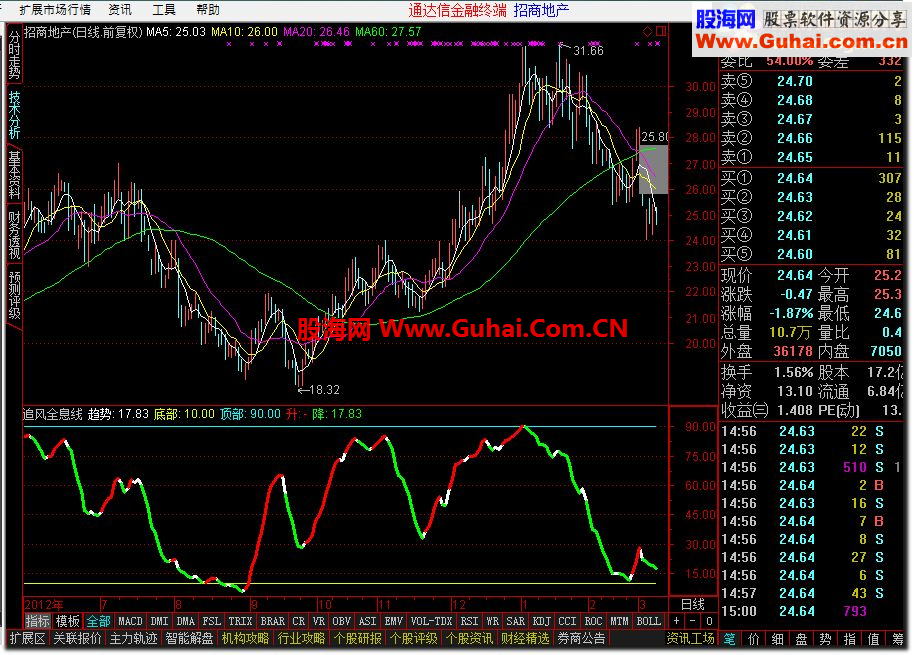The image size is (914, 655).
Task: Switch to the 势 tab in the quote panel
Action: click(x=825, y=639)
